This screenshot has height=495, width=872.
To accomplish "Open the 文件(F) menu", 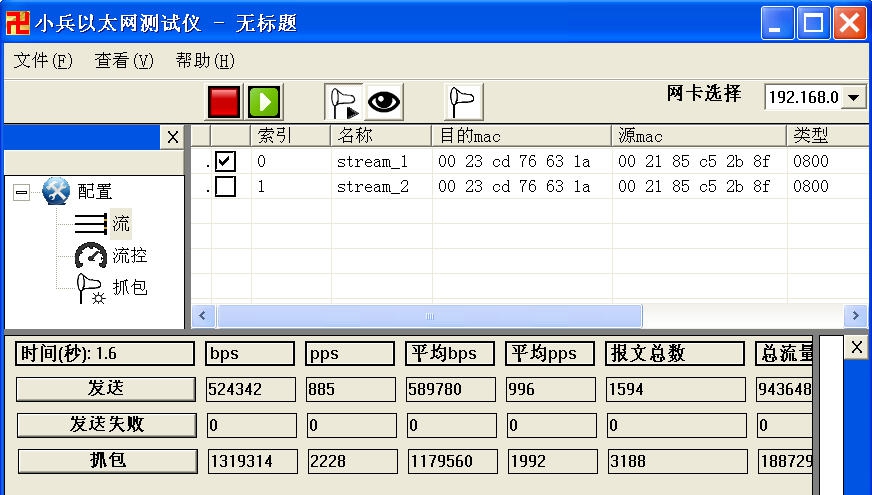I will [43, 60].
